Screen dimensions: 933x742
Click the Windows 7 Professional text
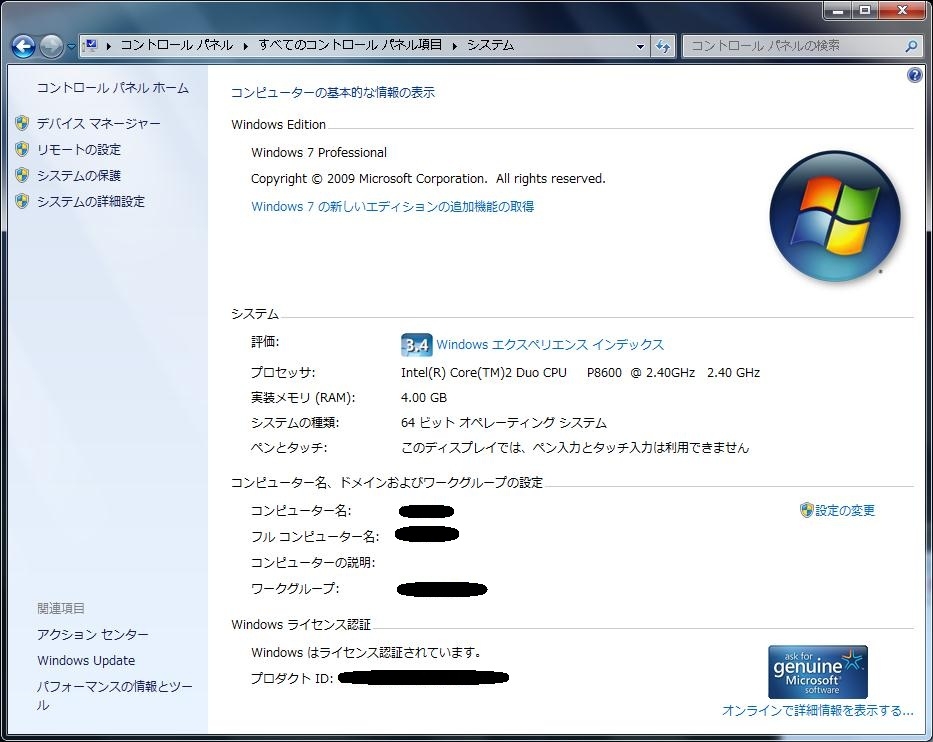tap(319, 152)
